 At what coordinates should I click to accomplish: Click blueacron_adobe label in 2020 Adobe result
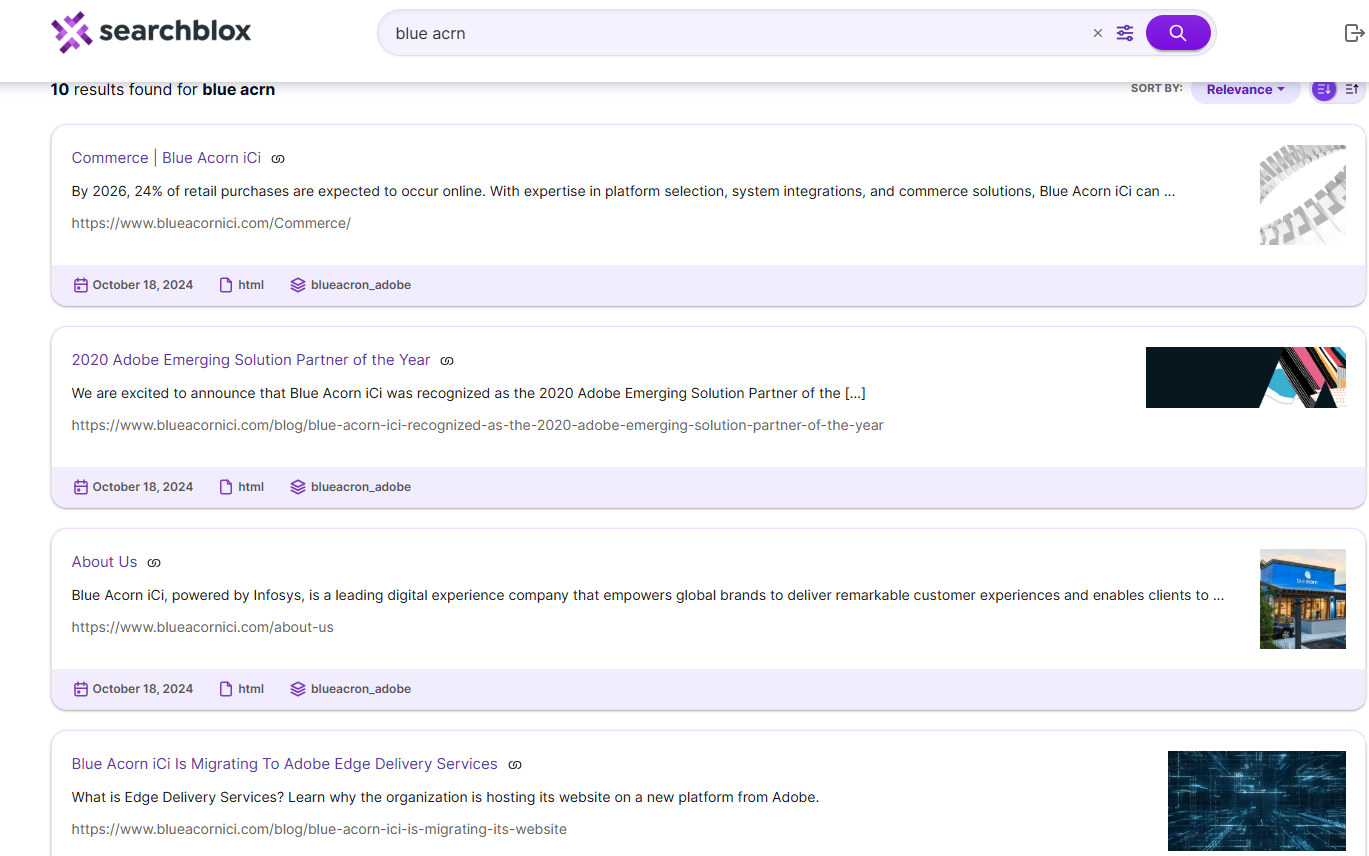361,487
